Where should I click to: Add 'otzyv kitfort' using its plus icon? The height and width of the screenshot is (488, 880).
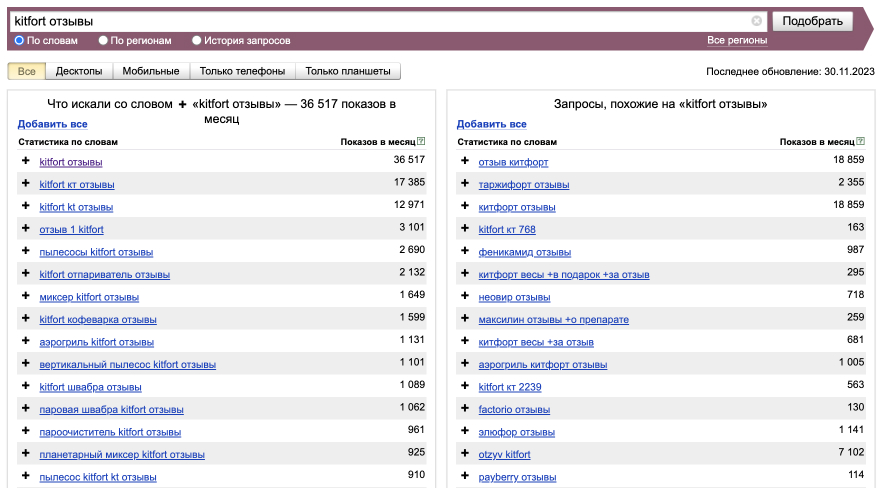pos(465,453)
